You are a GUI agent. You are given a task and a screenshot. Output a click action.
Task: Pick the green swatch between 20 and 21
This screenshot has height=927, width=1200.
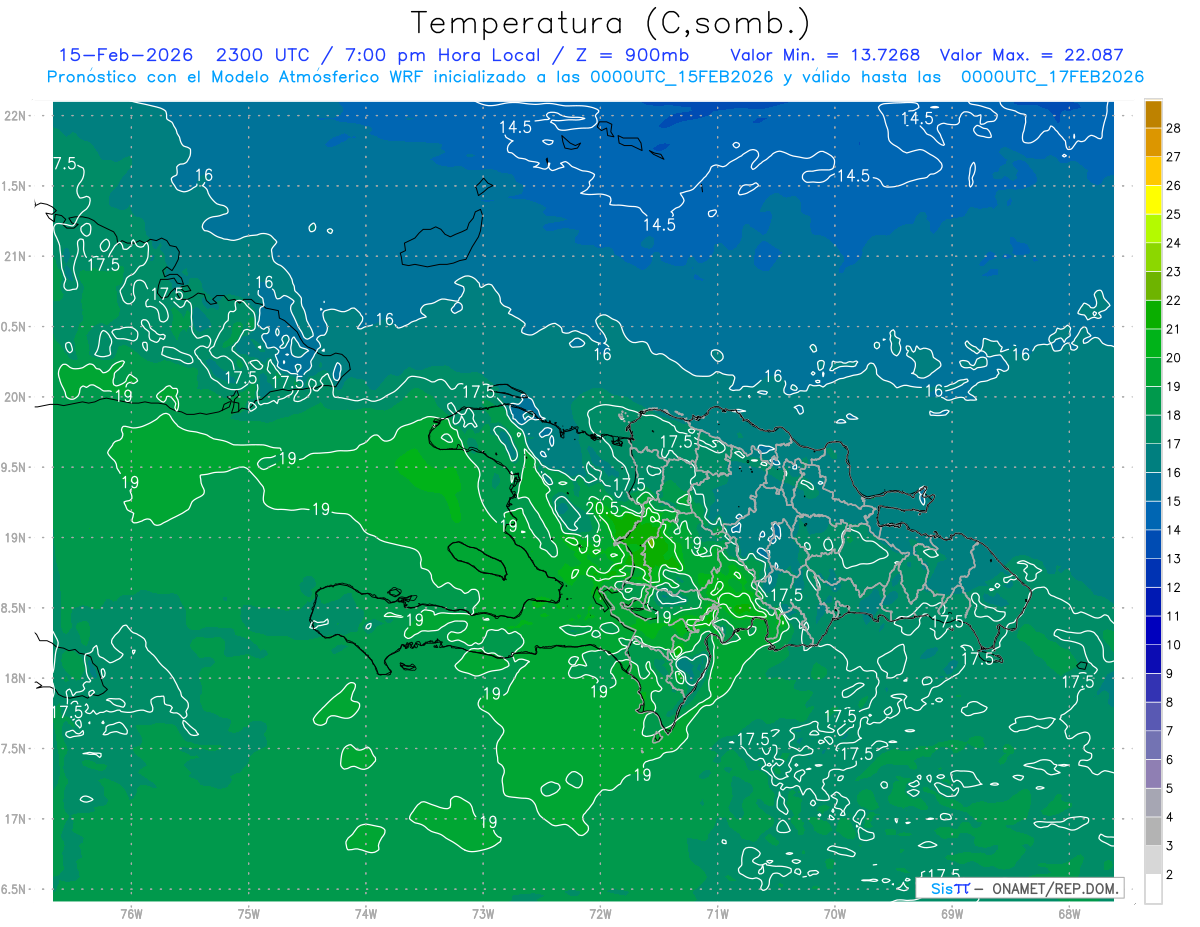point(1153,343)
